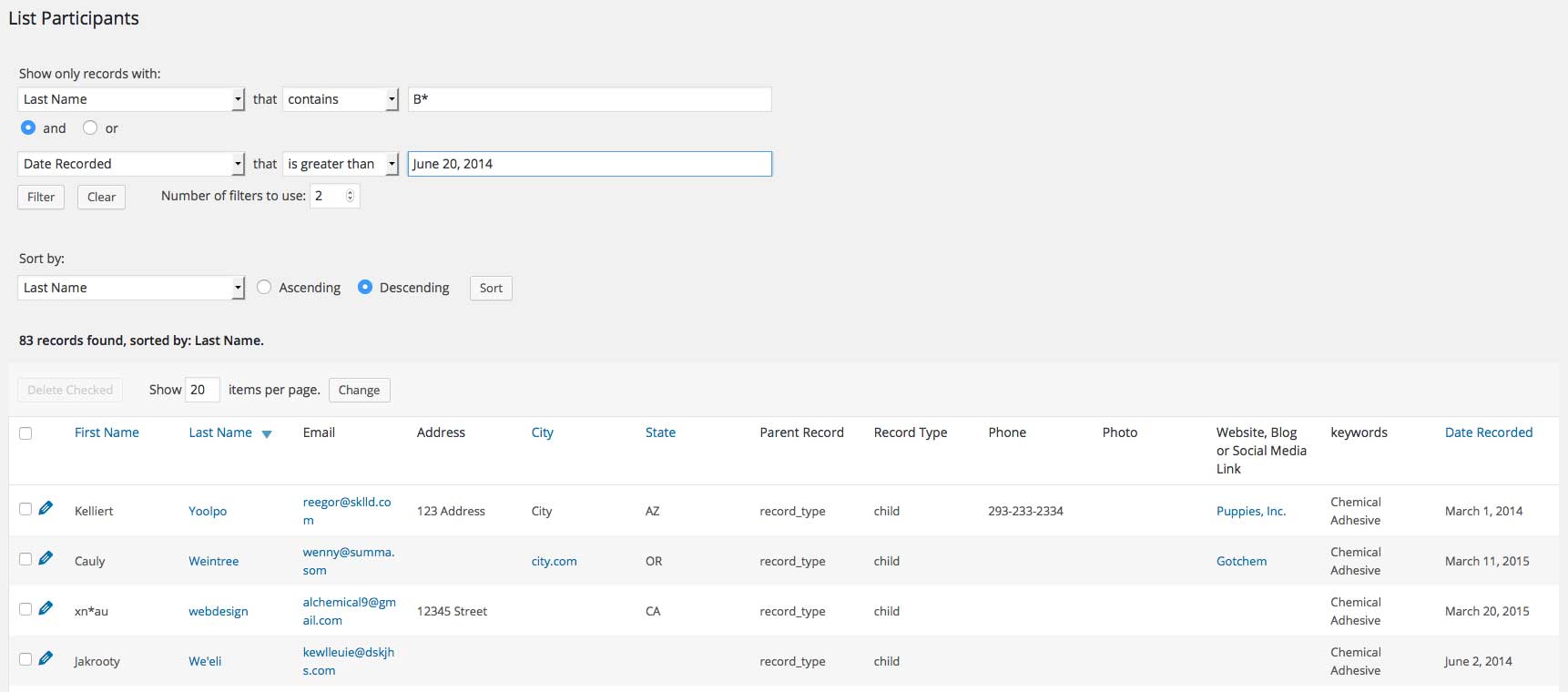Check the select-all checkbox in table header
The image size is (1568, 692).
click(25, 433)
